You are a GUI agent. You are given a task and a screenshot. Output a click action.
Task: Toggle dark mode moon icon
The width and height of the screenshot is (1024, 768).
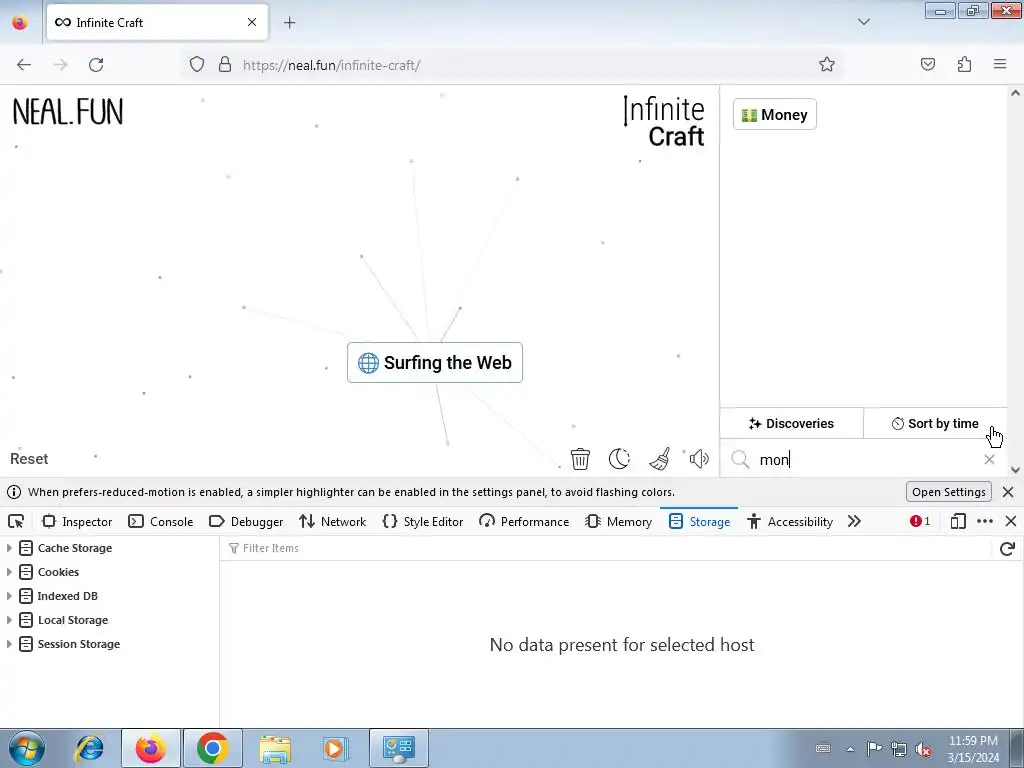tap(619, 458)
